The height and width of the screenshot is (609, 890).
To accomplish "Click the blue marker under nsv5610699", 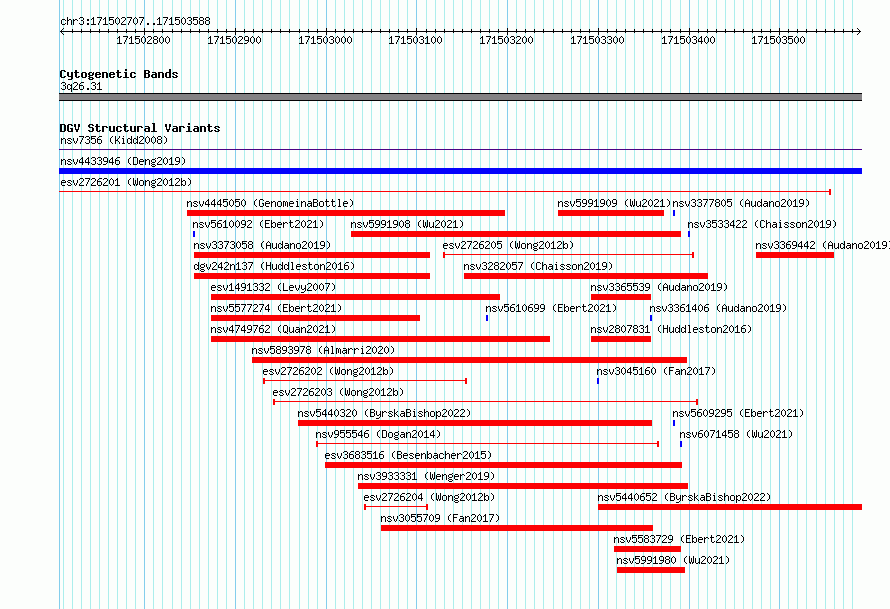I will [x=487, y=318].
